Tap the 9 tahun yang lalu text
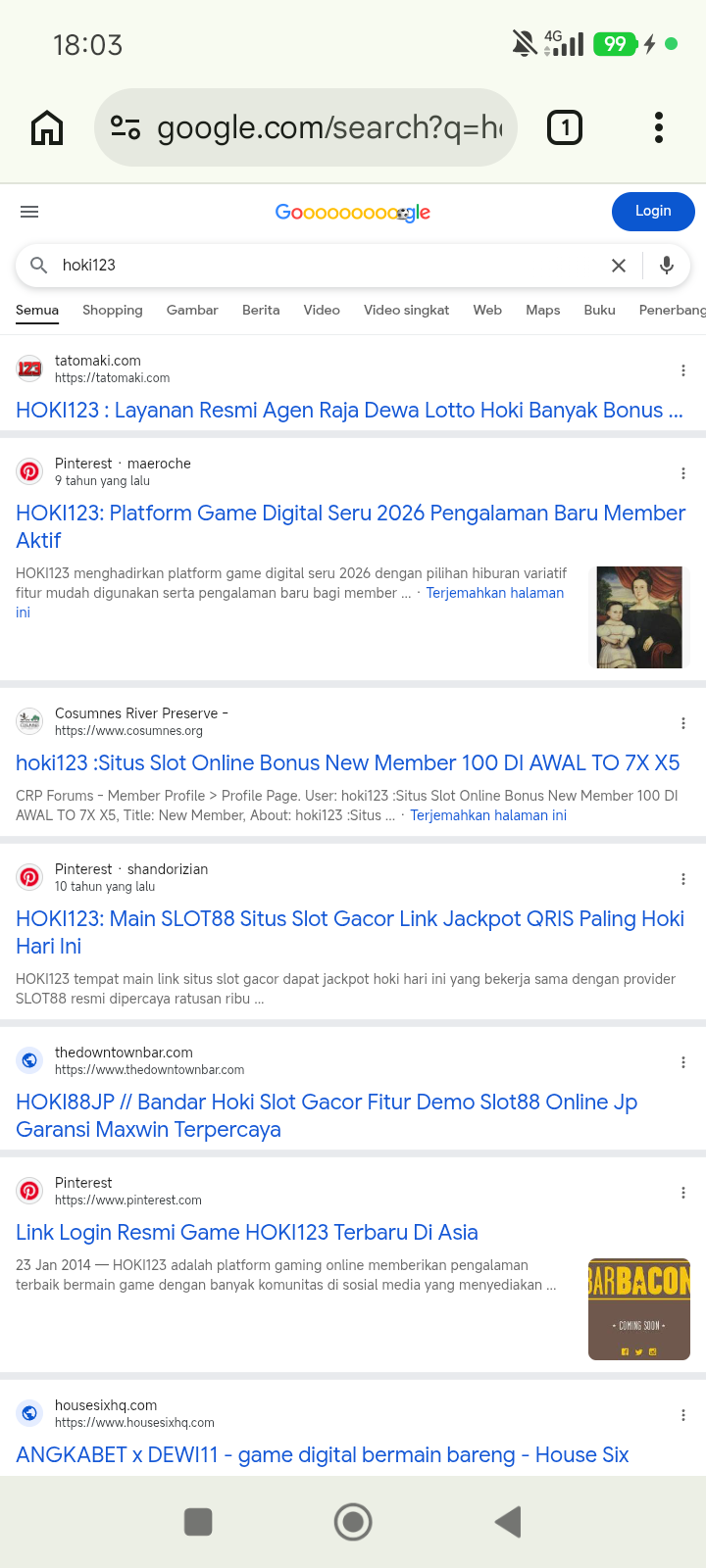 103,481
